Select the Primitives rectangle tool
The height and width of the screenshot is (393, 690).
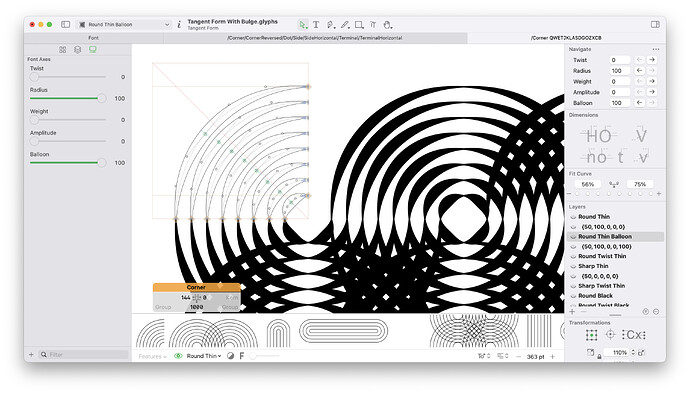point(359,25)
